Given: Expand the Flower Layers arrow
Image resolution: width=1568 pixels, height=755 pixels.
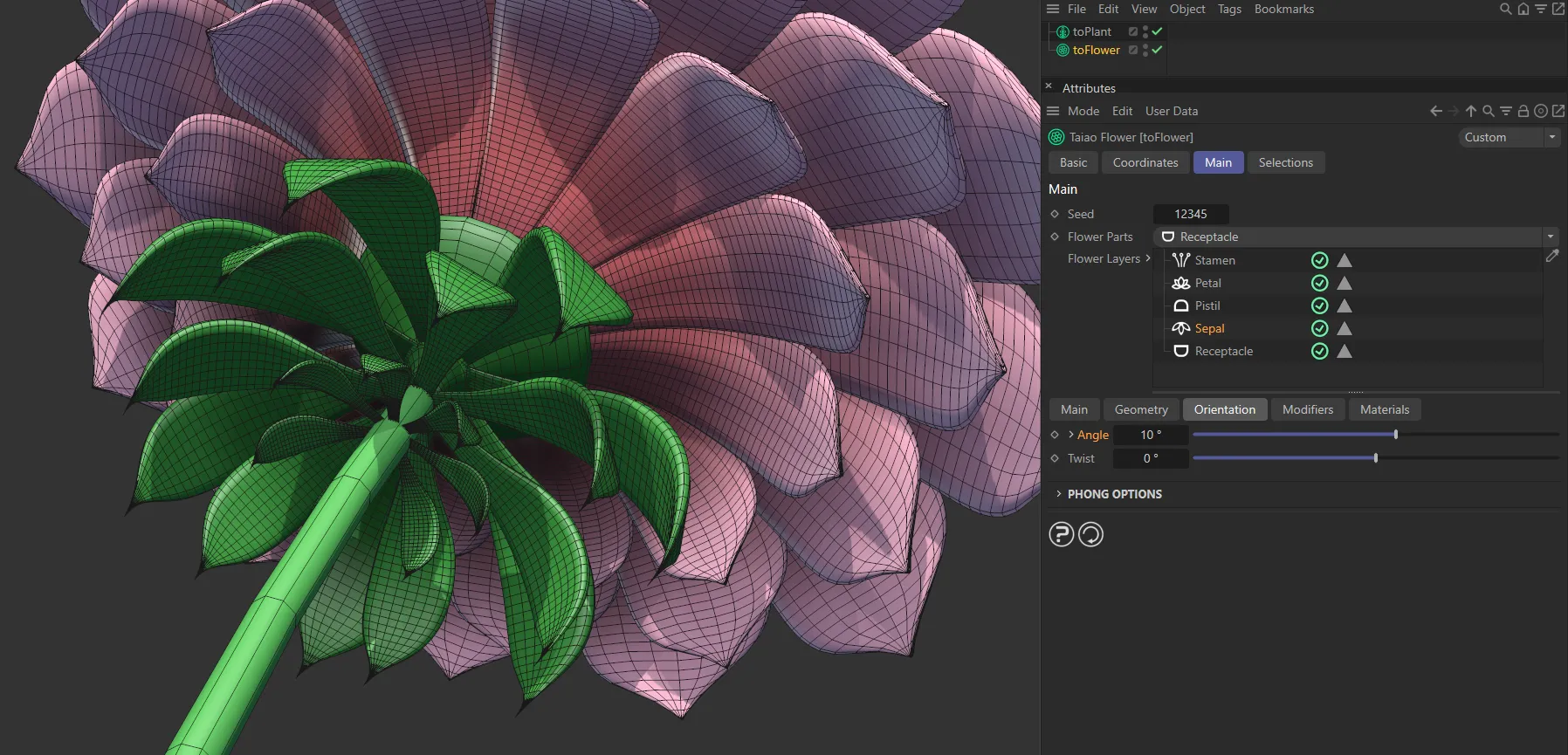Looking at the screenshot, I should point(1148,258).
